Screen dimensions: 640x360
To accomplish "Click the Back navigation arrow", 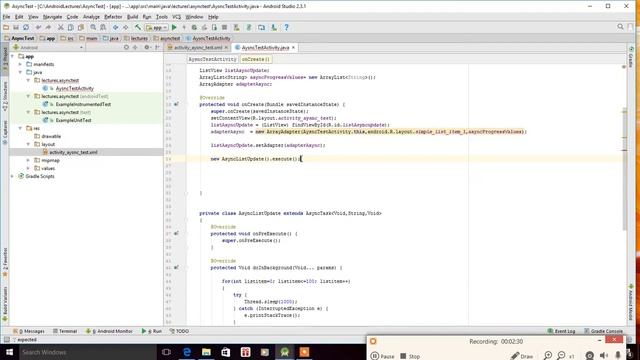I will 116,27.
